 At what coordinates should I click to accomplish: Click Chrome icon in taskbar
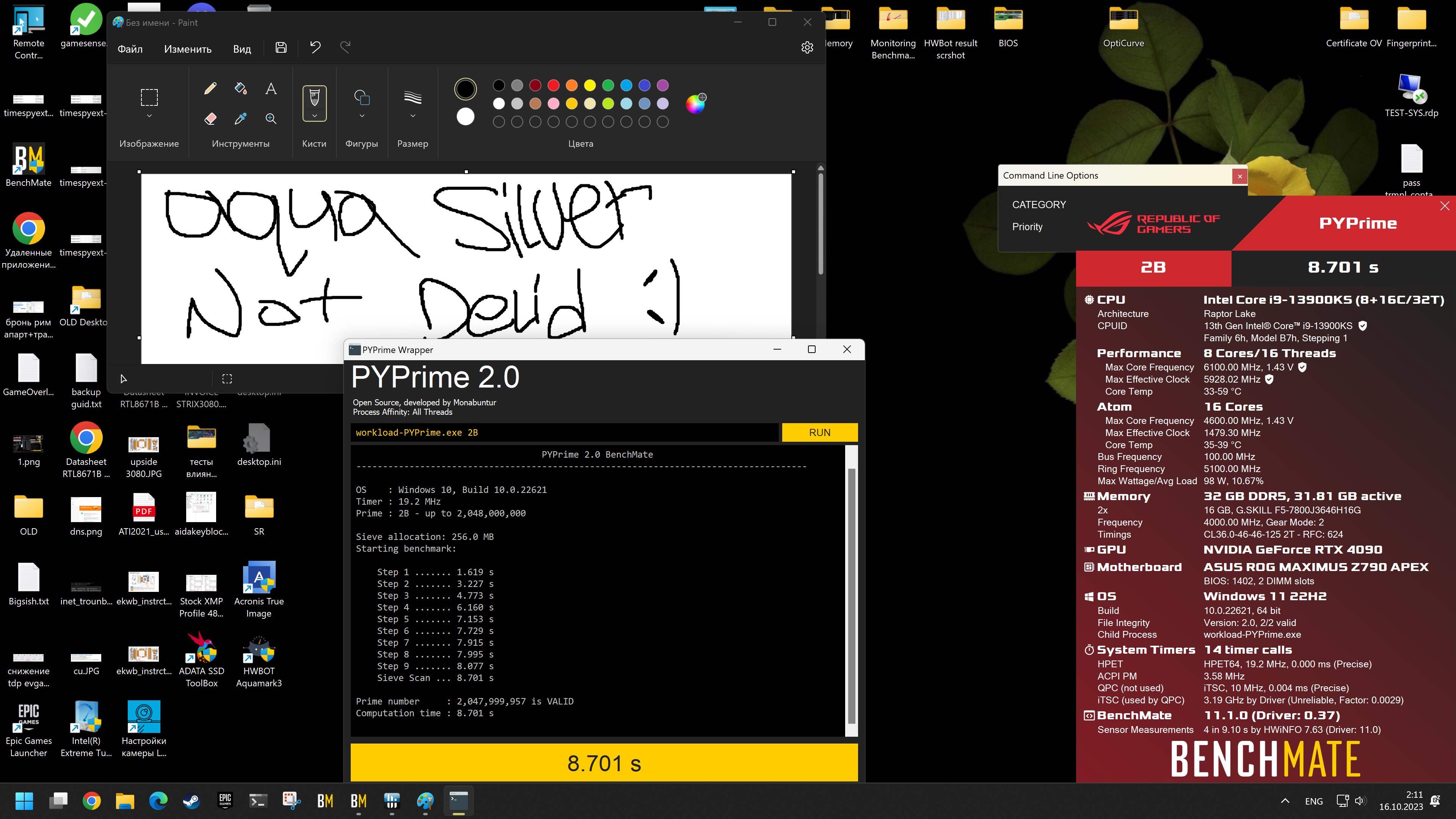coord(91,801)
